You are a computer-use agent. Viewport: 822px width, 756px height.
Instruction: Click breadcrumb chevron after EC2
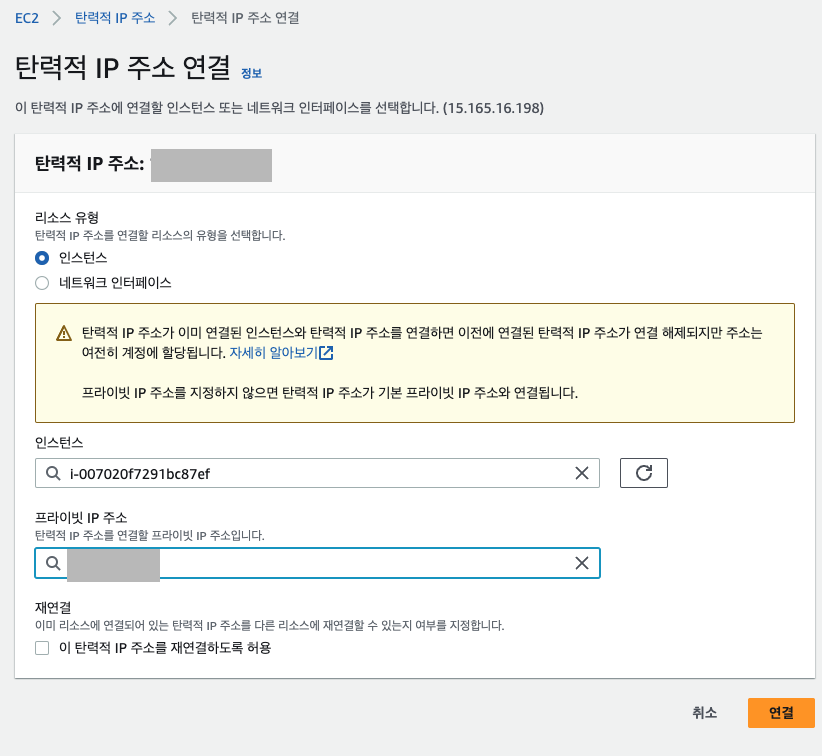click(57, 18)
